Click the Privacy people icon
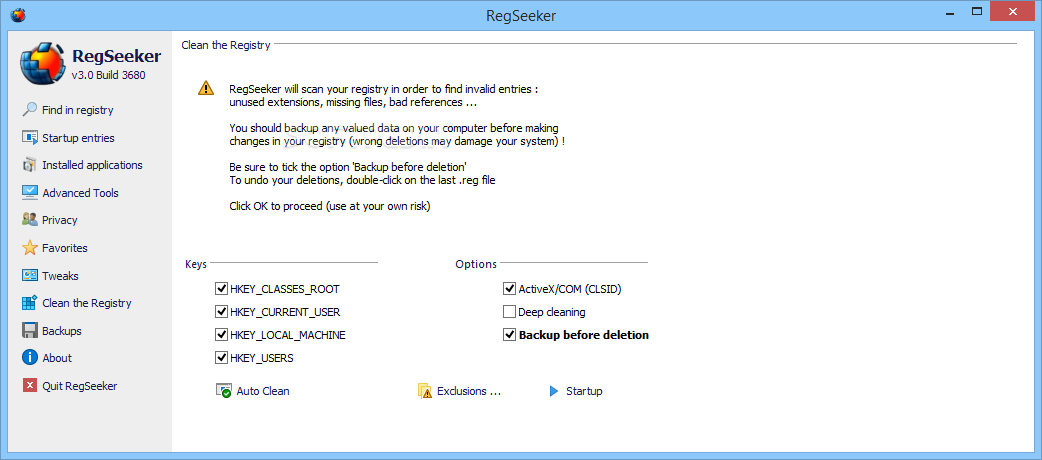 tap(29, 220)
